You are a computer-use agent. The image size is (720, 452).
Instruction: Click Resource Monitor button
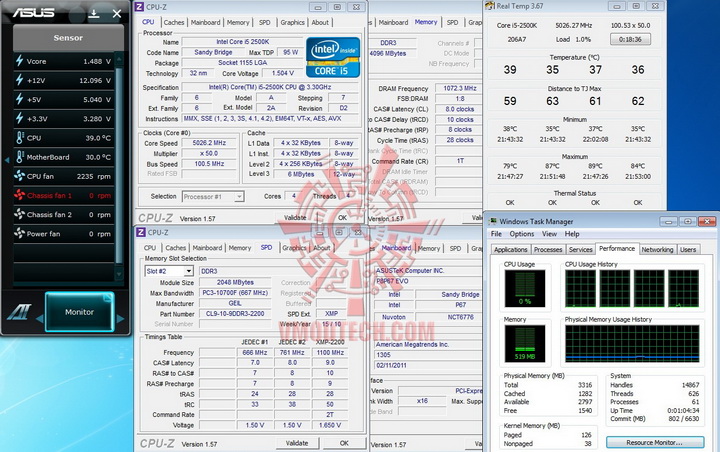coord(655,442)
